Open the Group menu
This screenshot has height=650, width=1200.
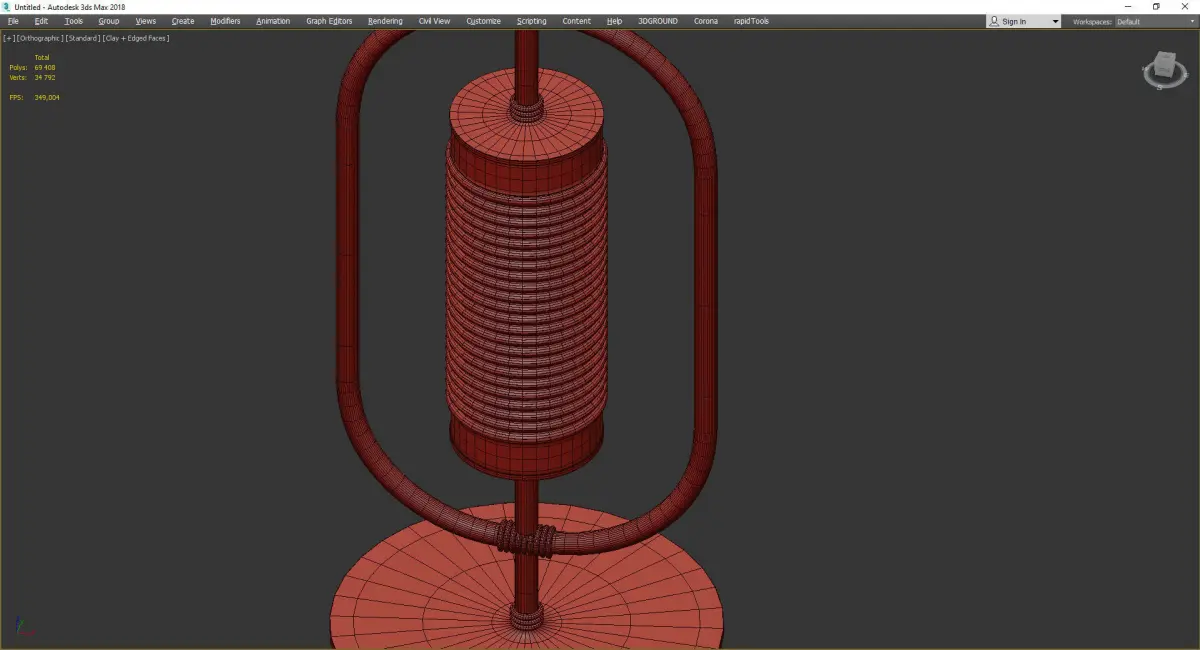(x=108, y=21)
